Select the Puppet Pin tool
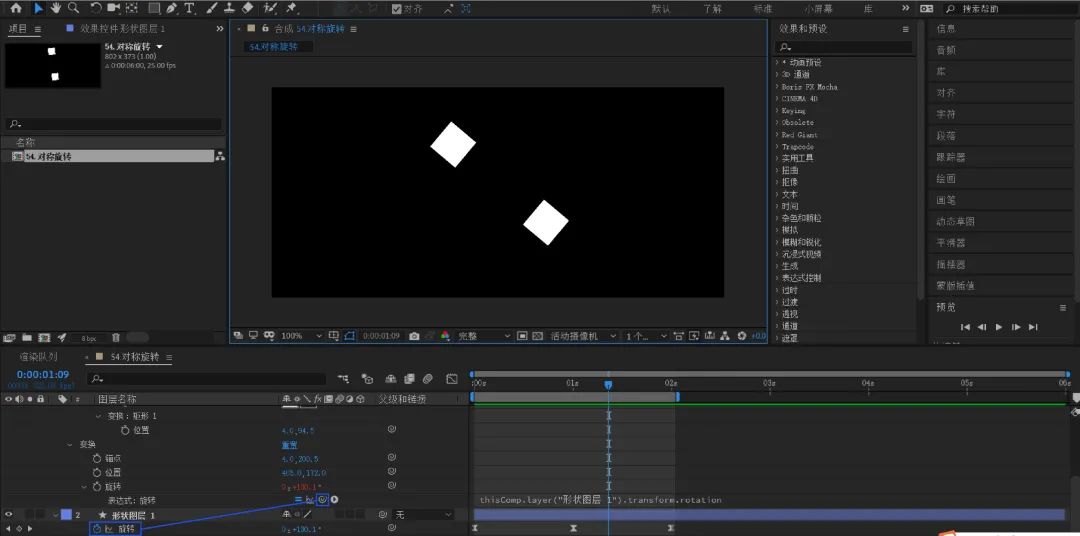 pos(291,8)
